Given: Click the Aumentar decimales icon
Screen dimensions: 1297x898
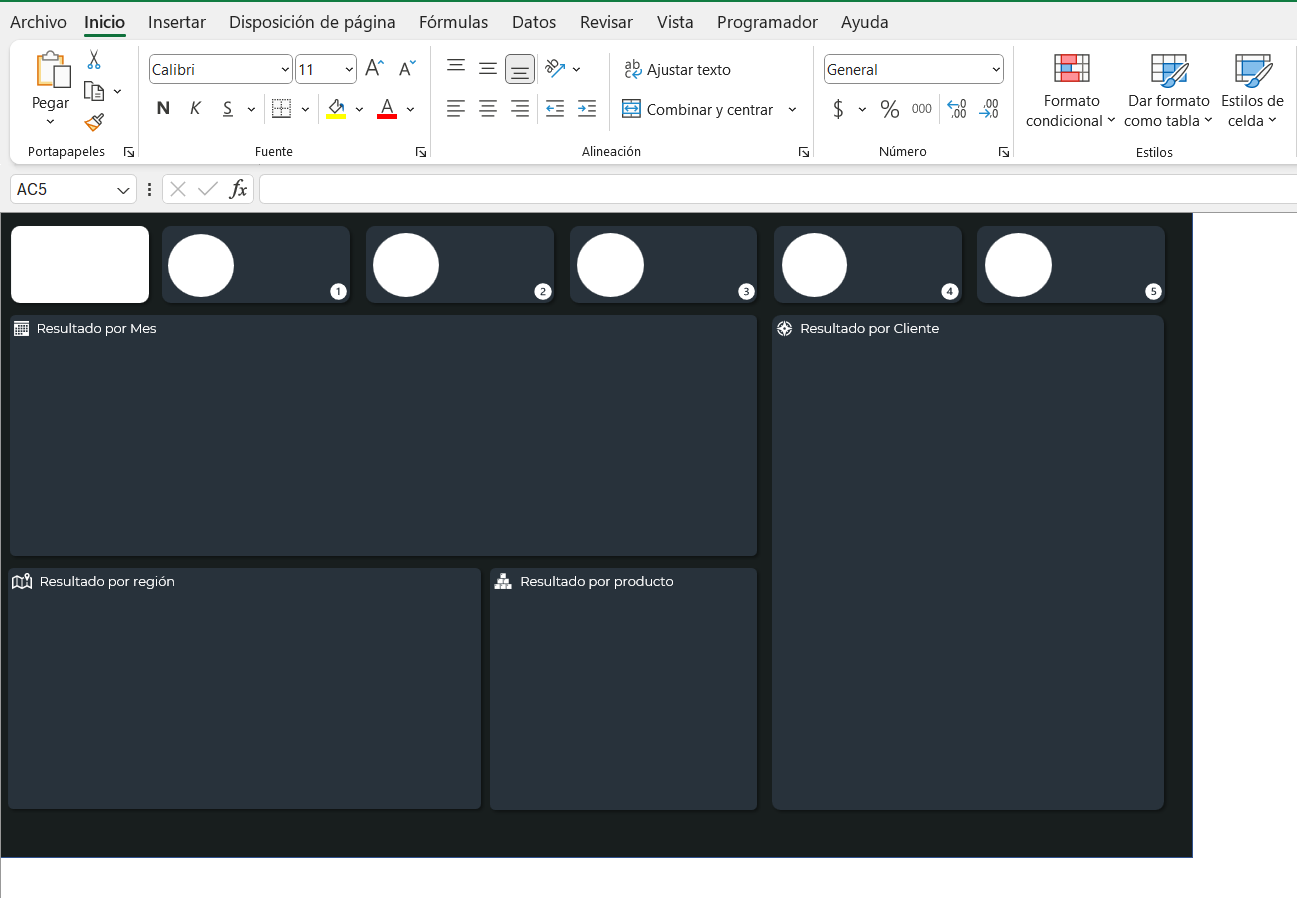Looking at the screenshot, I should 956,109.
